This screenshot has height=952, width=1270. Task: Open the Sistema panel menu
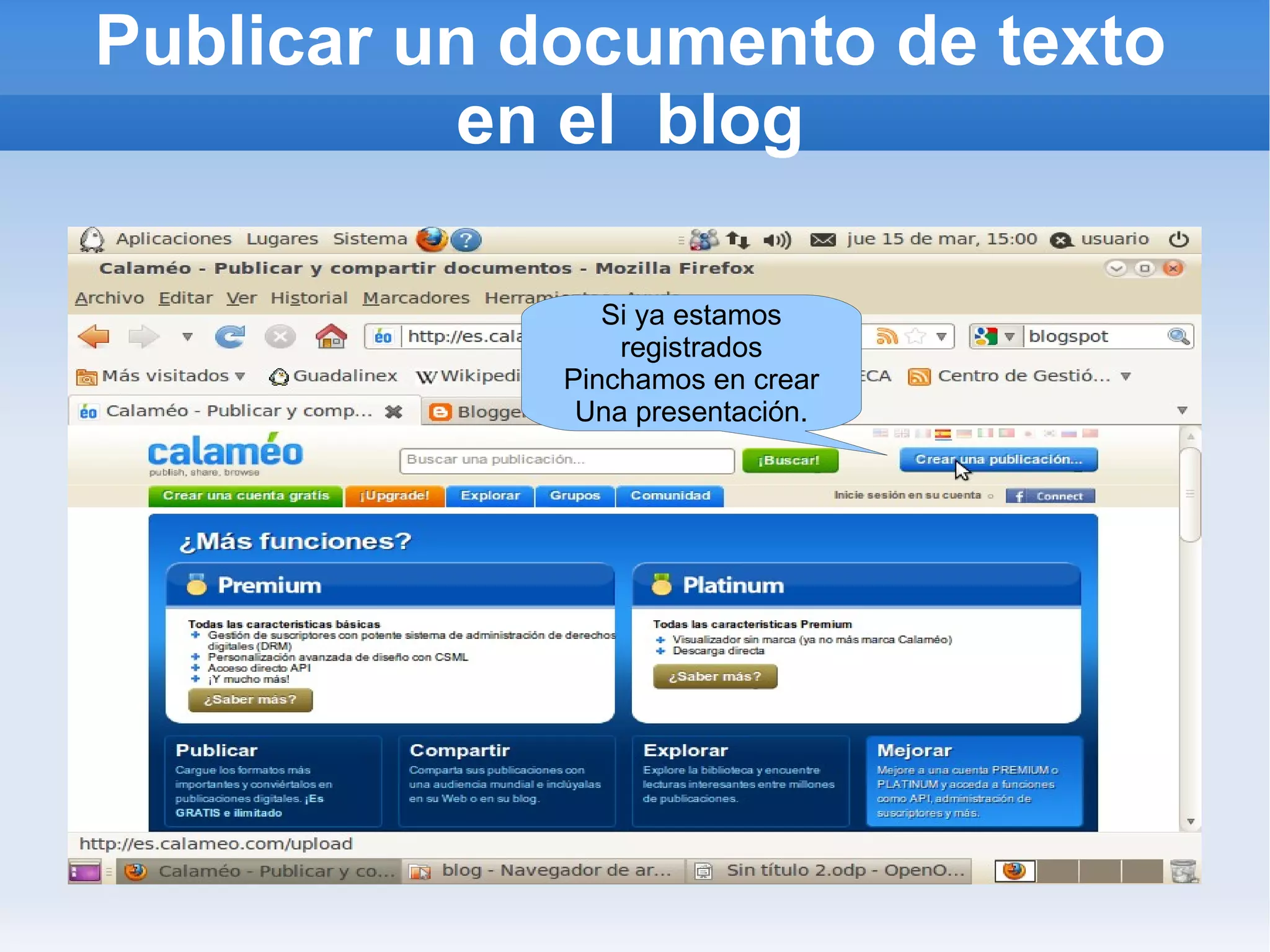(370, 239)
